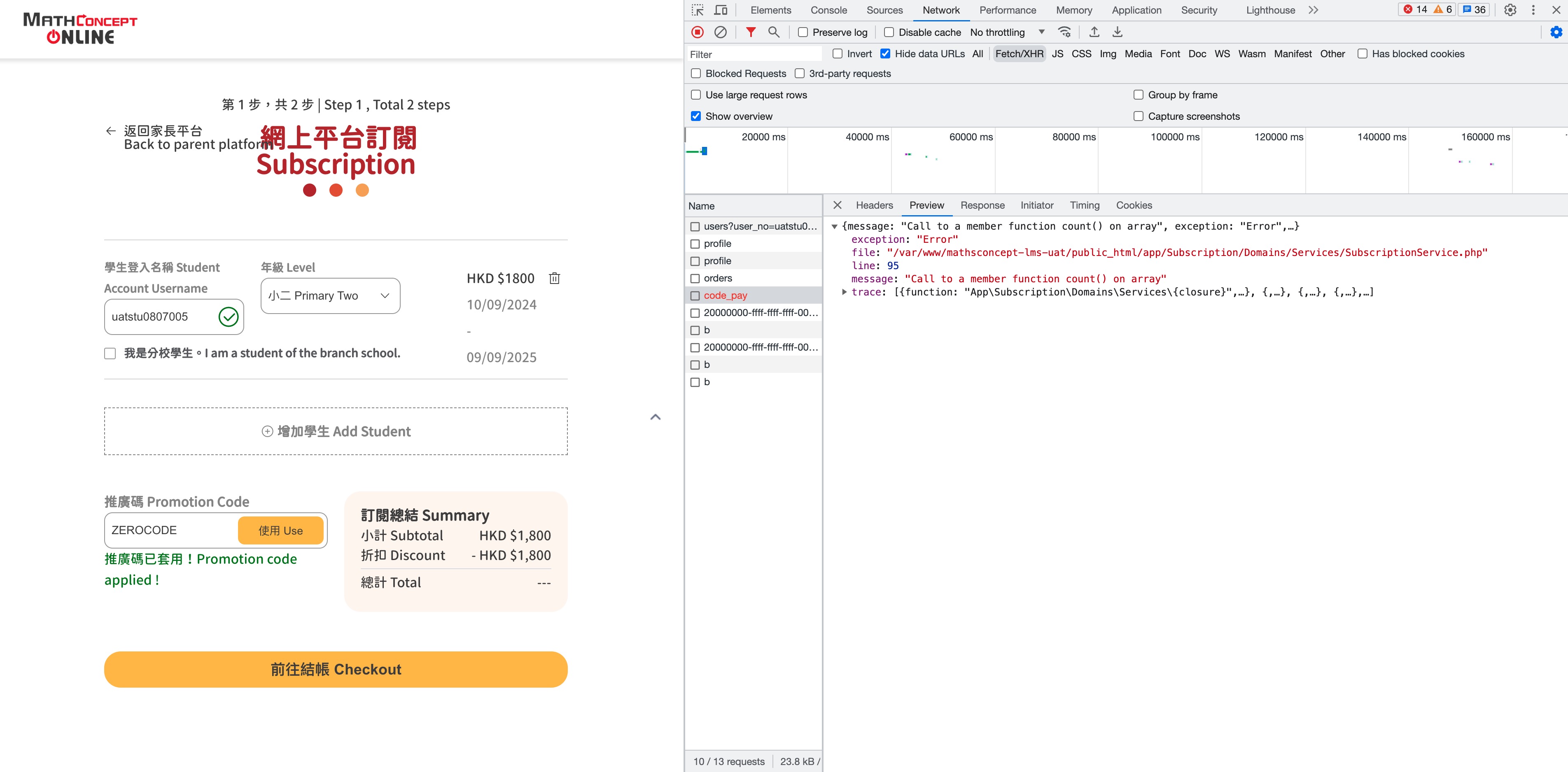Image resolution: width=1568 pixels, height=772 pixels.
Task: Check the branch school student checkbox
Action: click(x=110, y=353)
